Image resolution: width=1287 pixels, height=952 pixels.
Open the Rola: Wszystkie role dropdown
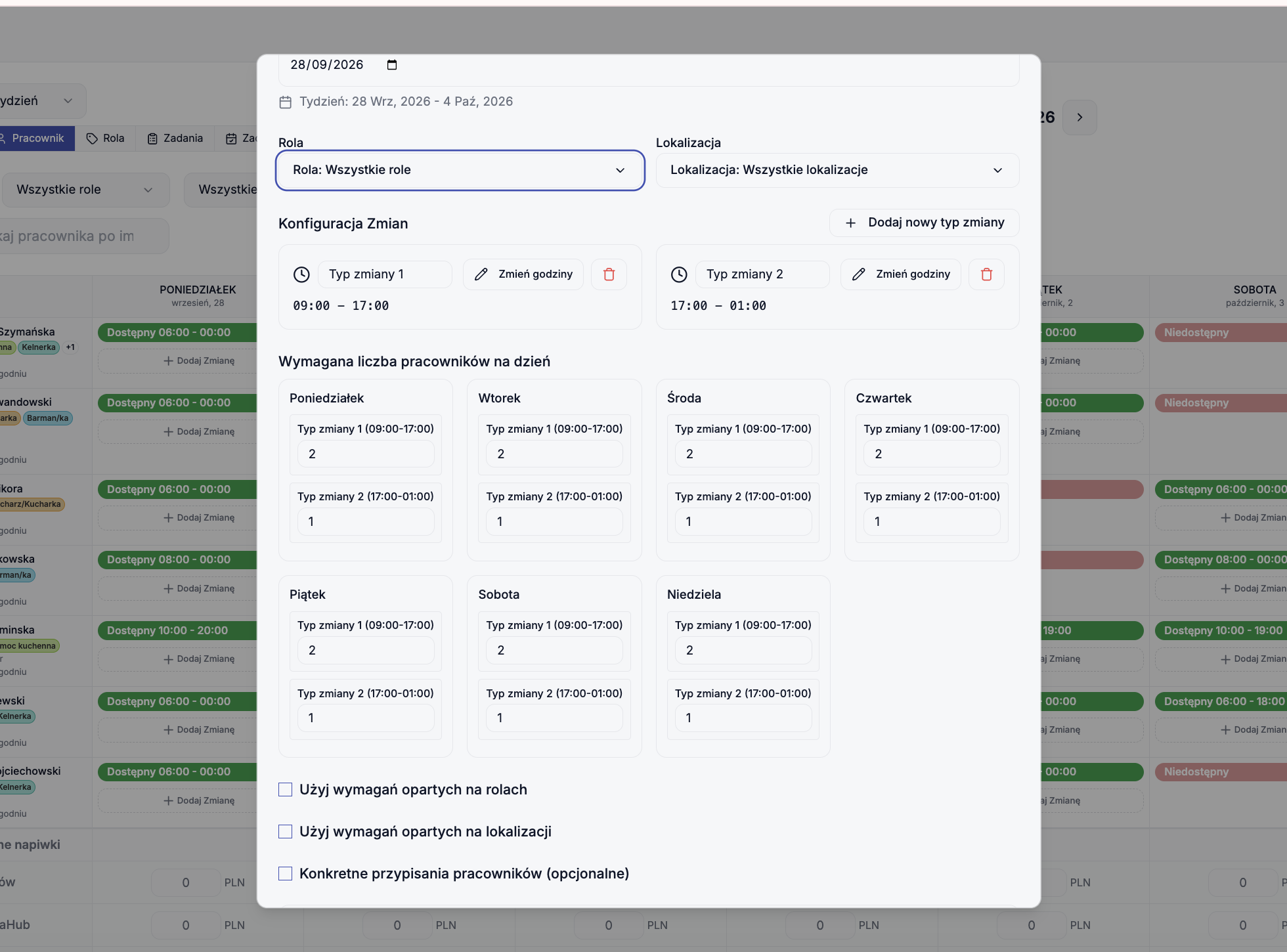point(460,170)
